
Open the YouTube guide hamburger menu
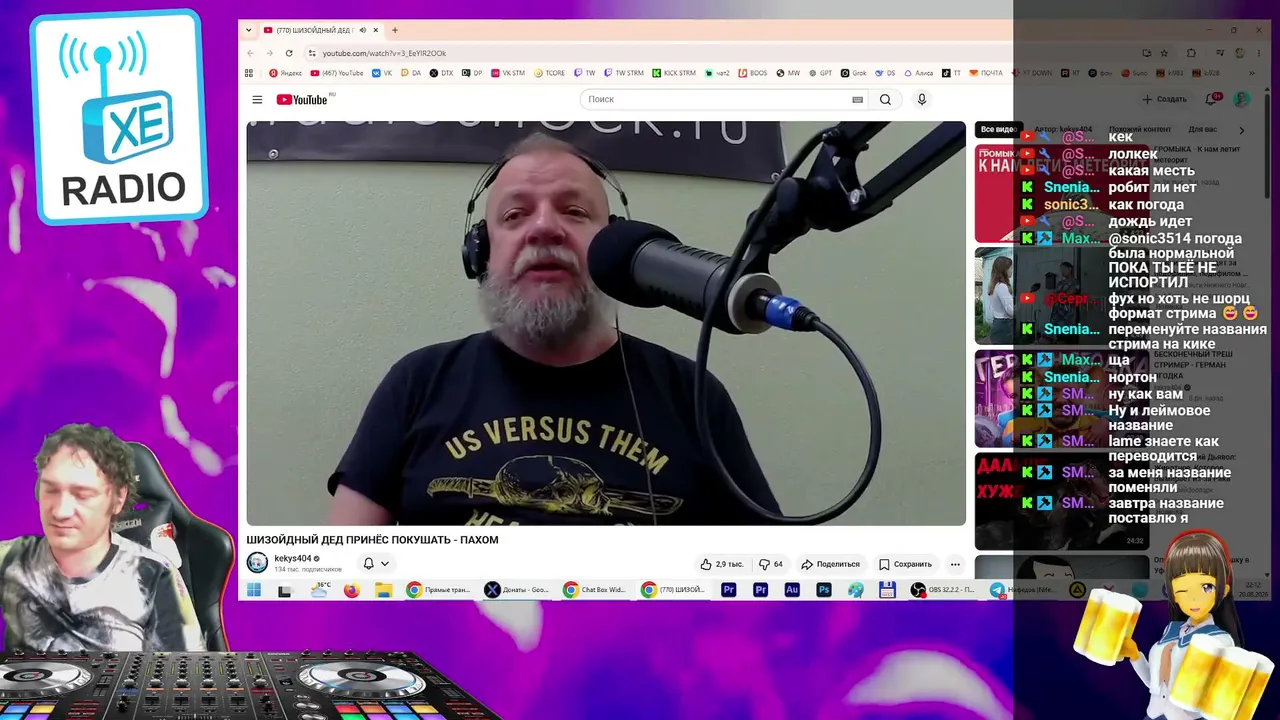tap(257, 99)
